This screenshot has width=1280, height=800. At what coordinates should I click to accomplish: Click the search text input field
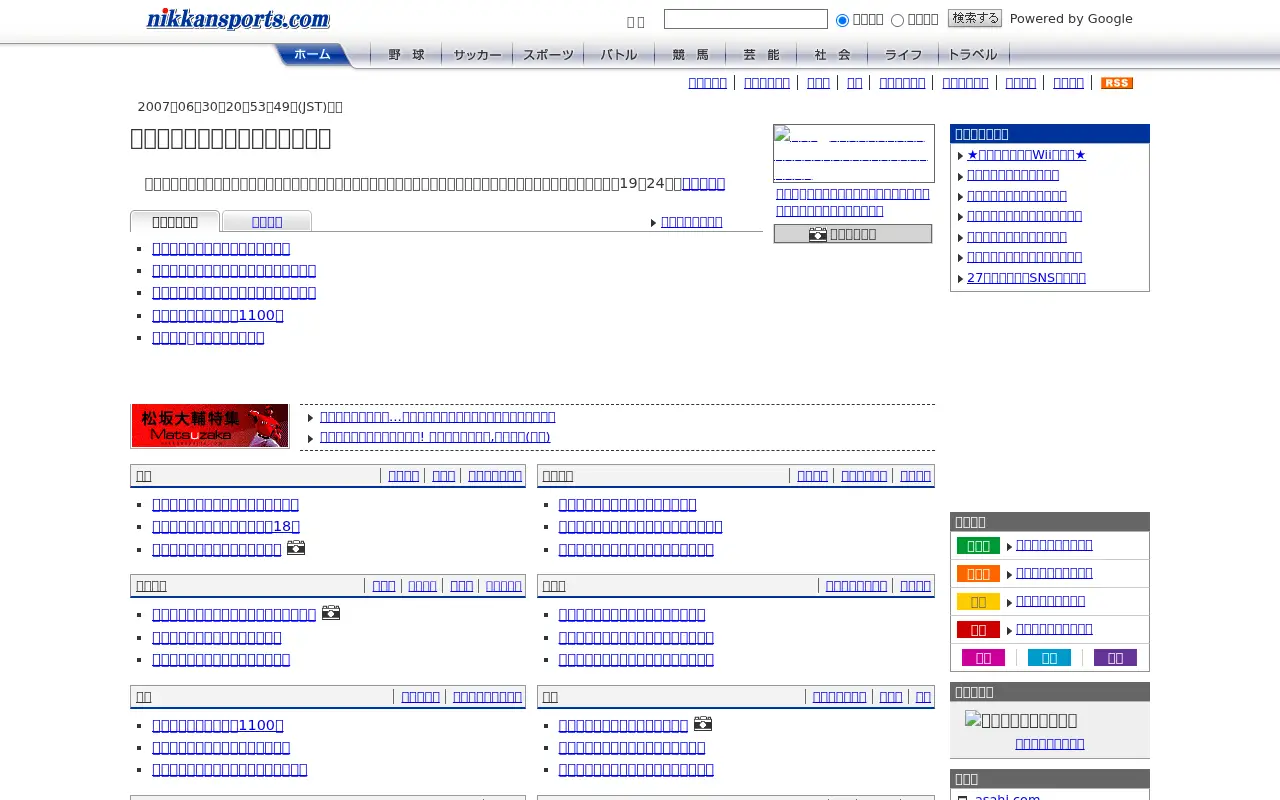coord(746,19)
